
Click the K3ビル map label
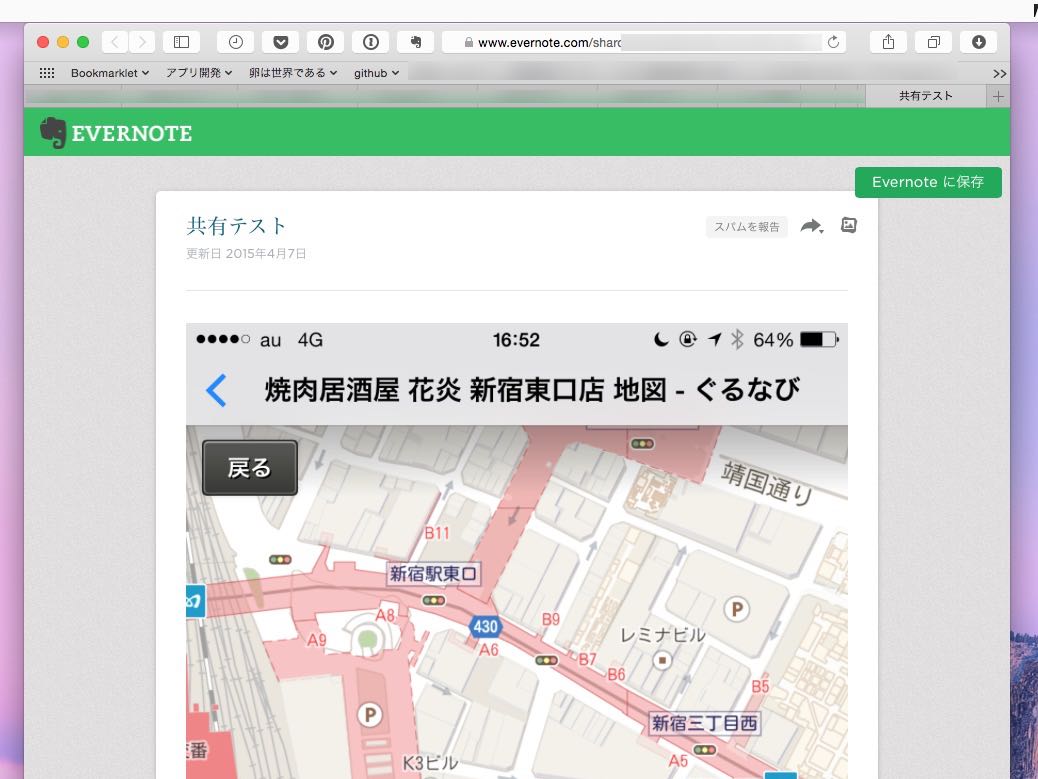(x=430, y=763)
